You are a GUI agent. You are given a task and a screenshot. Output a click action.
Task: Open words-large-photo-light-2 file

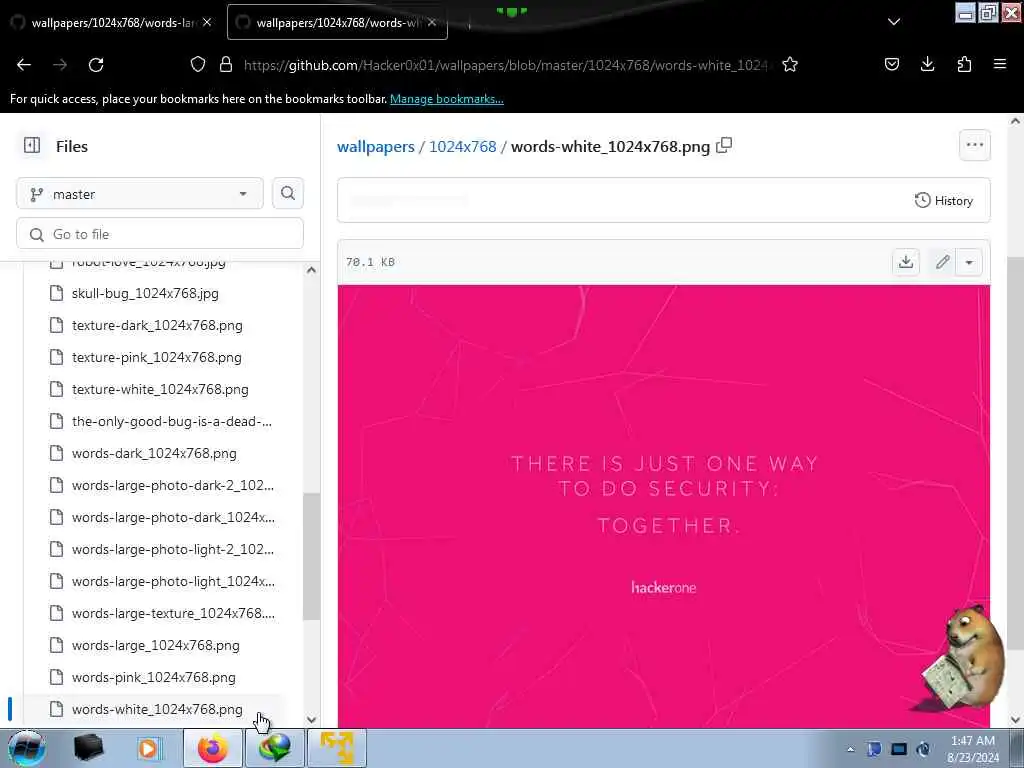pos(172,549)
